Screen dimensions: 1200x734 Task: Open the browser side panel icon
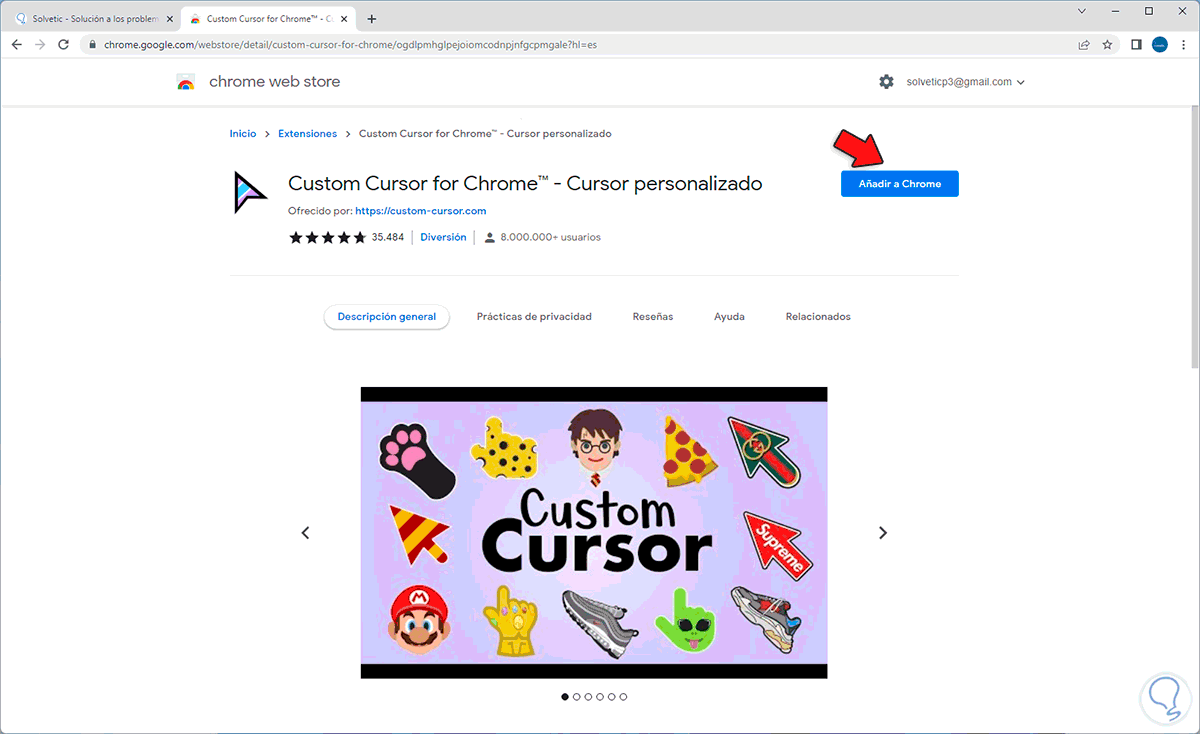(1136, 45)
